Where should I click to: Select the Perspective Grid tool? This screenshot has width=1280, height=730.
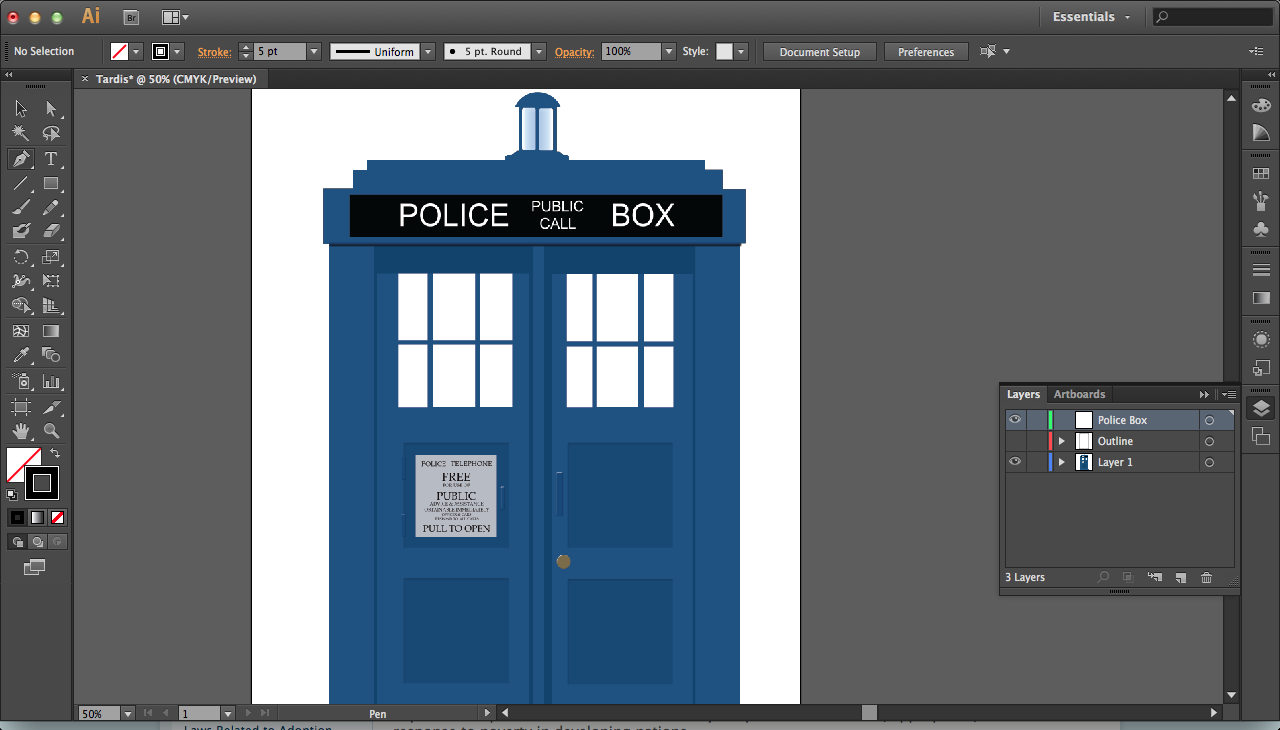[x=51, y=306]
